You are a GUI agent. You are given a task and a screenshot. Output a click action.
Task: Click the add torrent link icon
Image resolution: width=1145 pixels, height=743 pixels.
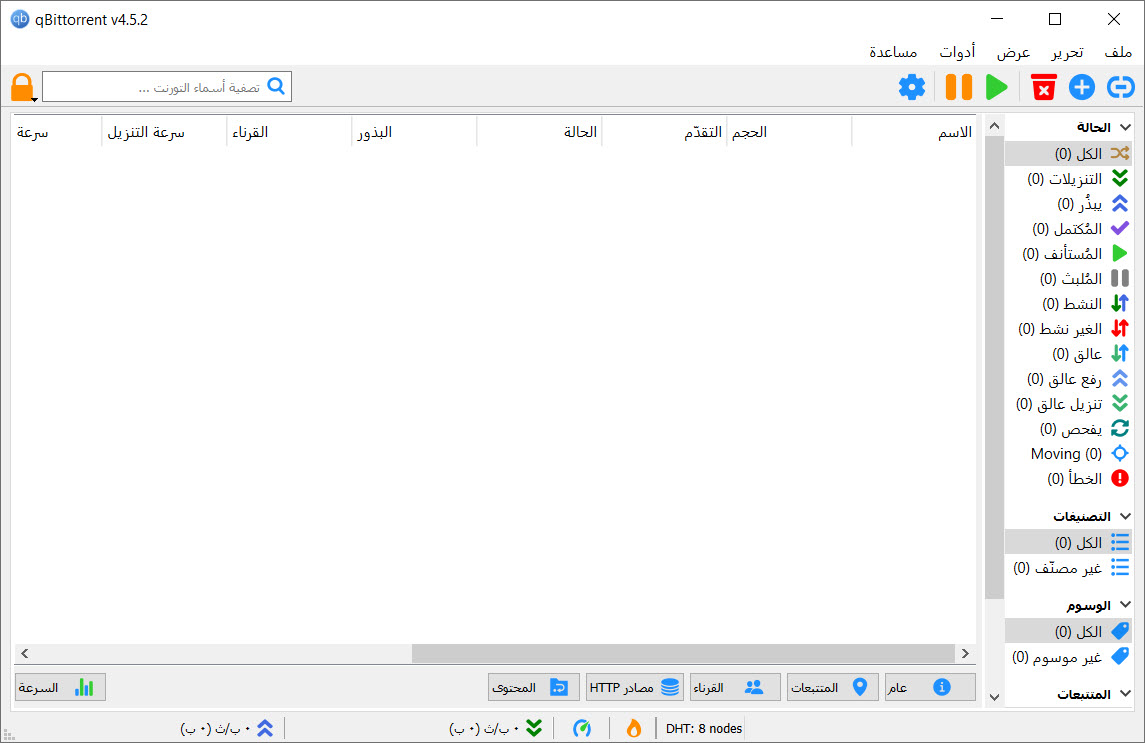[1121, 87]
